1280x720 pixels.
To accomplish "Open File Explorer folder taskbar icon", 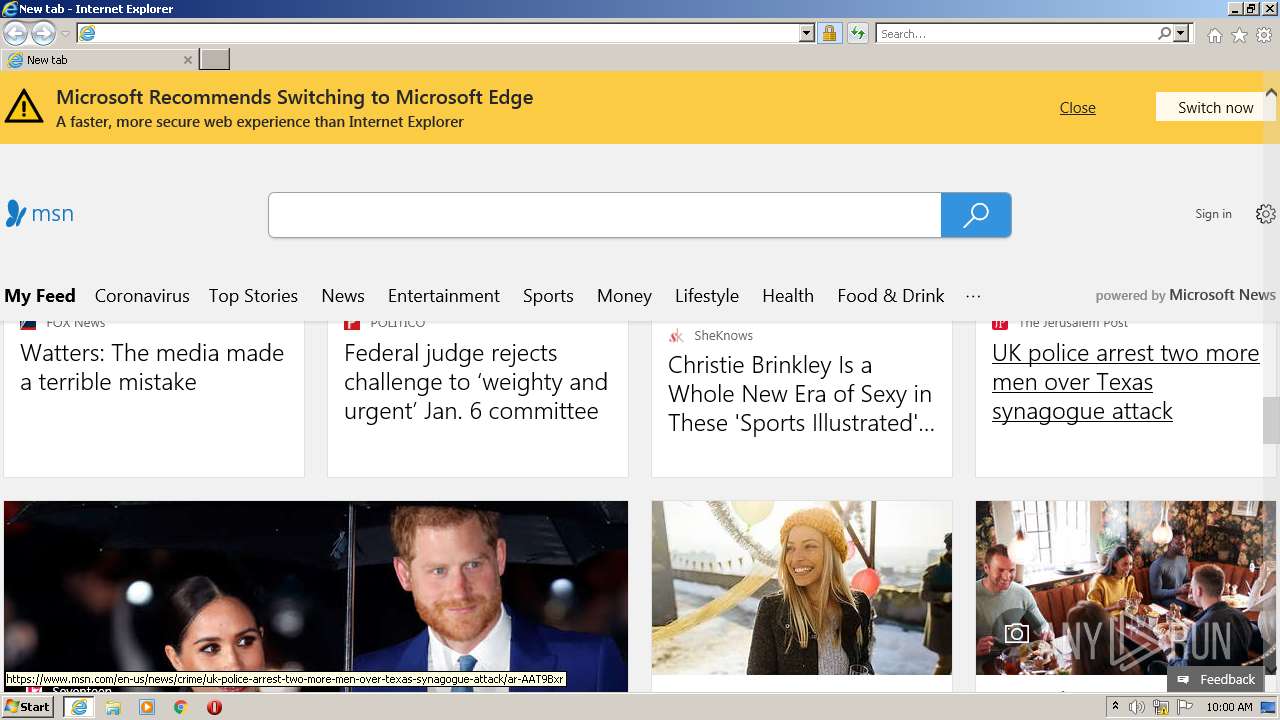I will click(113, 707).
